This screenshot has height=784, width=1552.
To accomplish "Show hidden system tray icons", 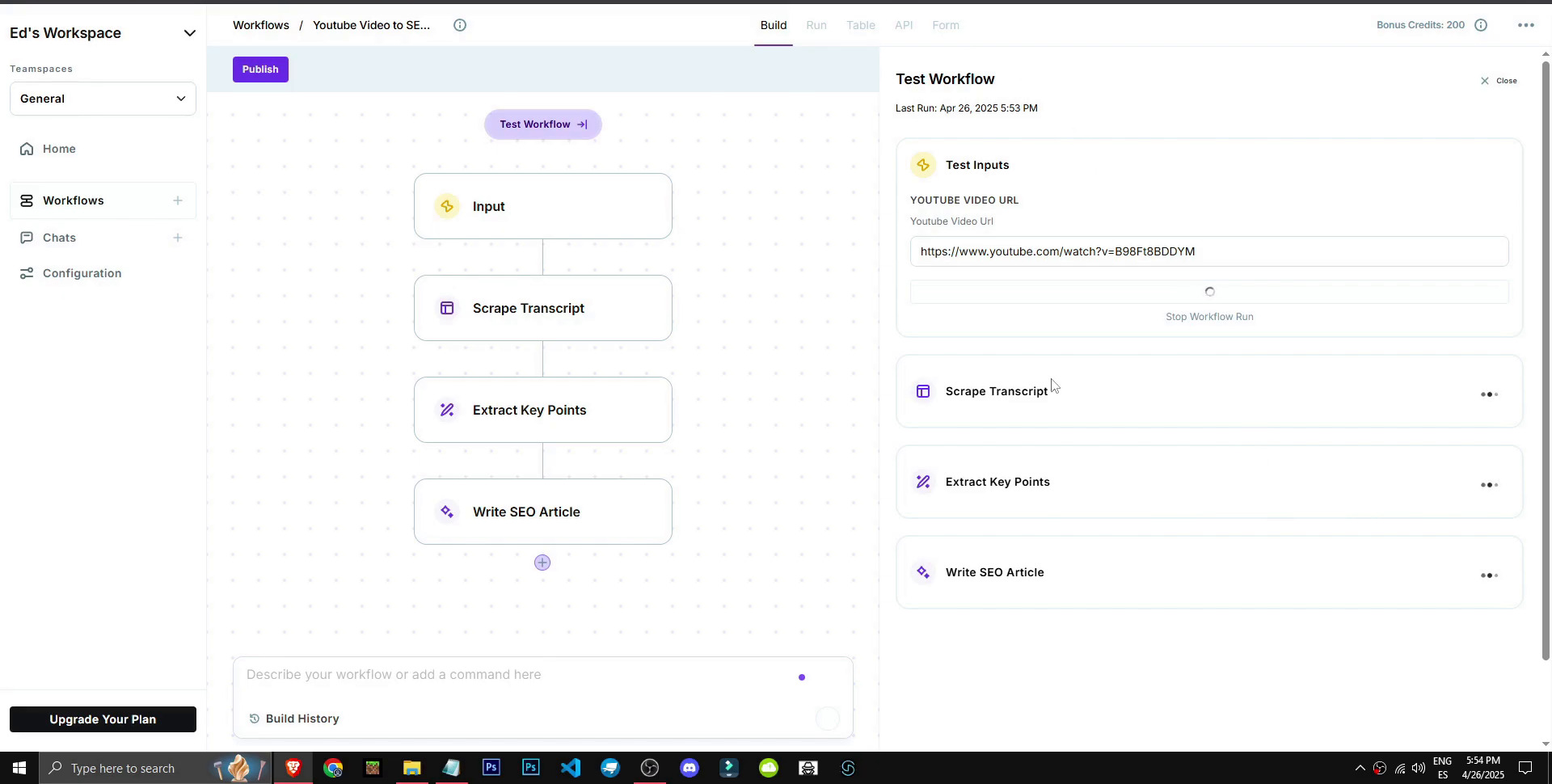I will [1360, 768].
